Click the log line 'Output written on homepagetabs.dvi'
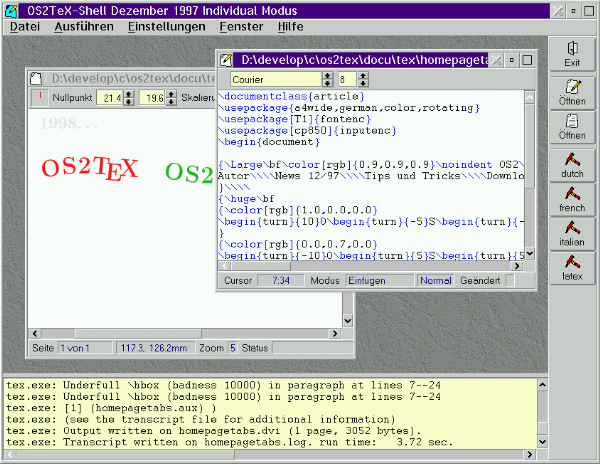 pos(214,431)
